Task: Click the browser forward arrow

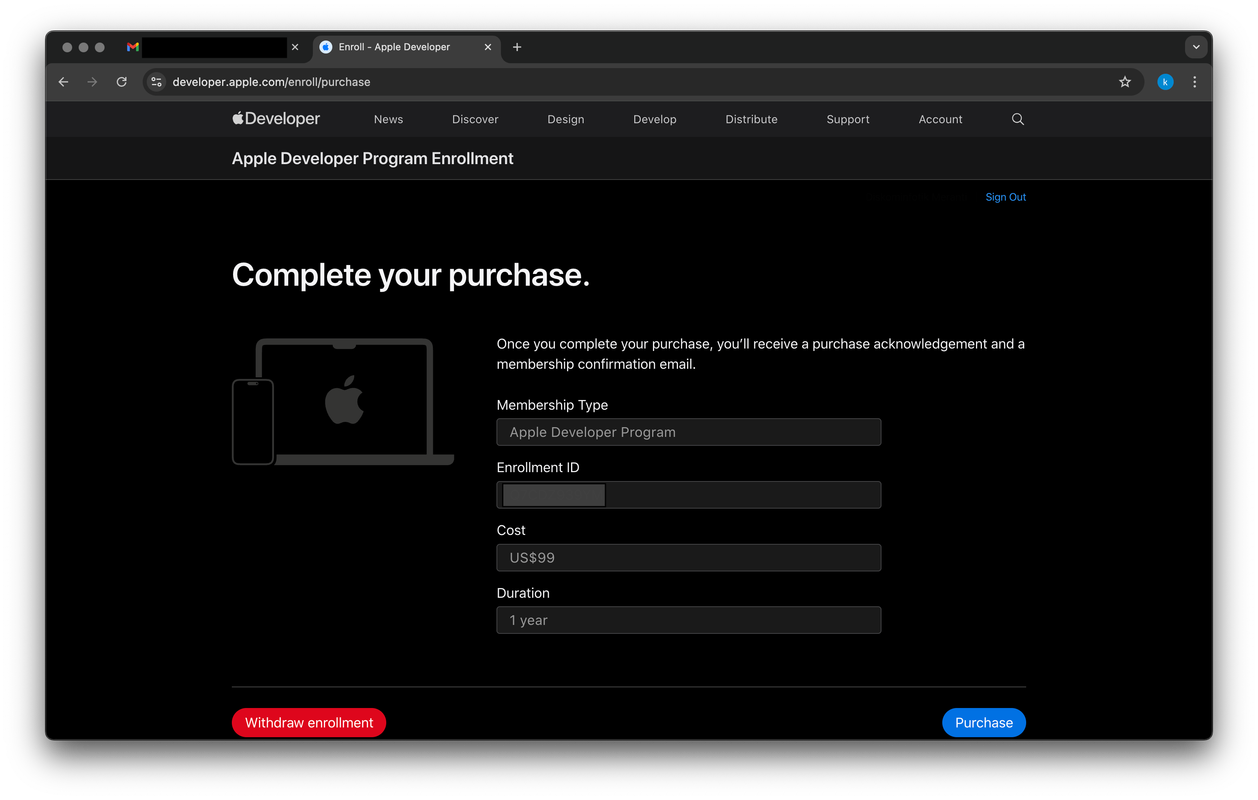Action: pyautogui.click(x=93, y=82)
